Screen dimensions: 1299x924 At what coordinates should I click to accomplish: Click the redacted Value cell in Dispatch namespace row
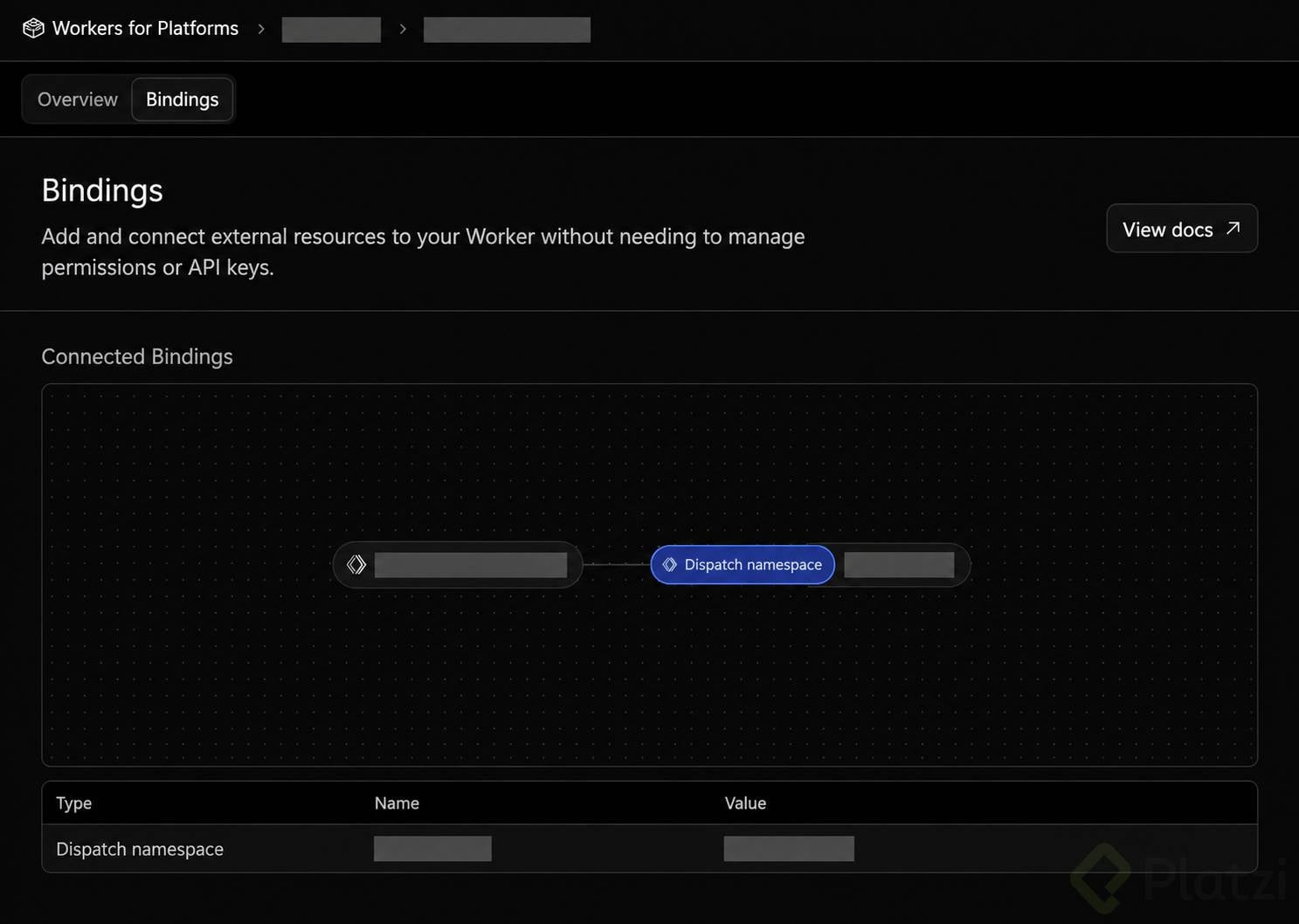tap(789, 849)
